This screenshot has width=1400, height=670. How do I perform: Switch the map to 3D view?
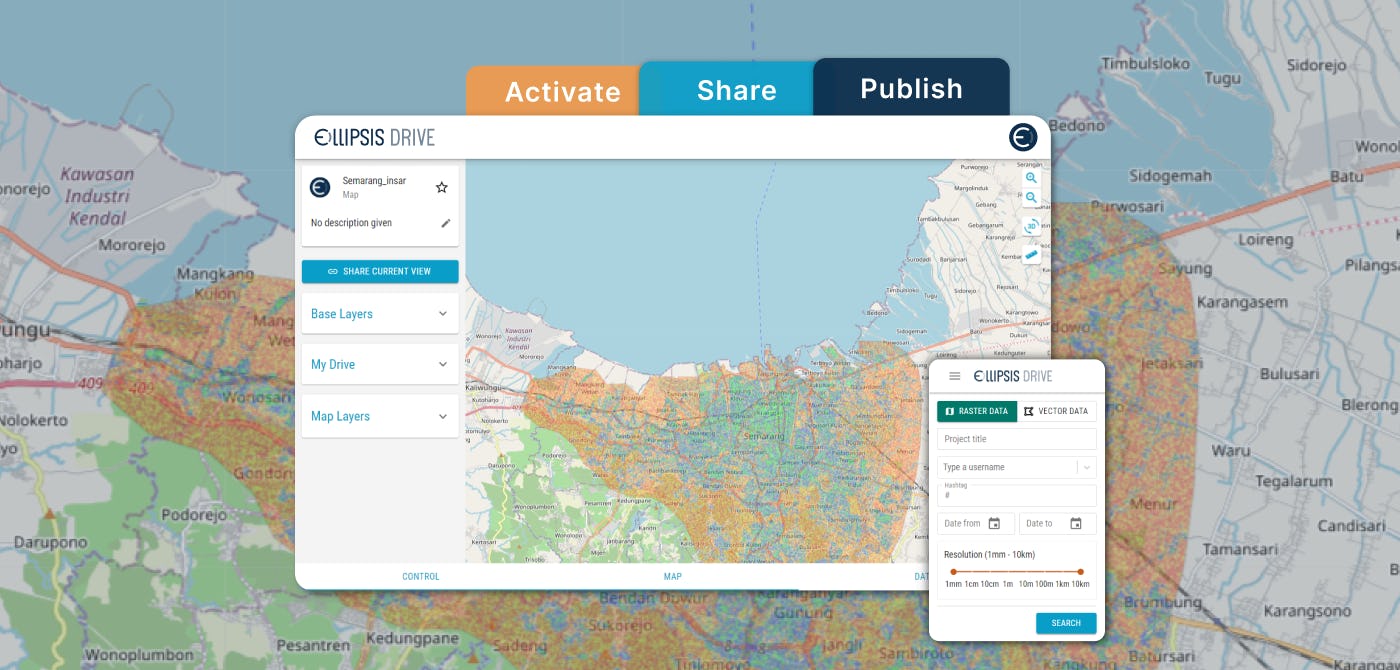click(1031, 226)
